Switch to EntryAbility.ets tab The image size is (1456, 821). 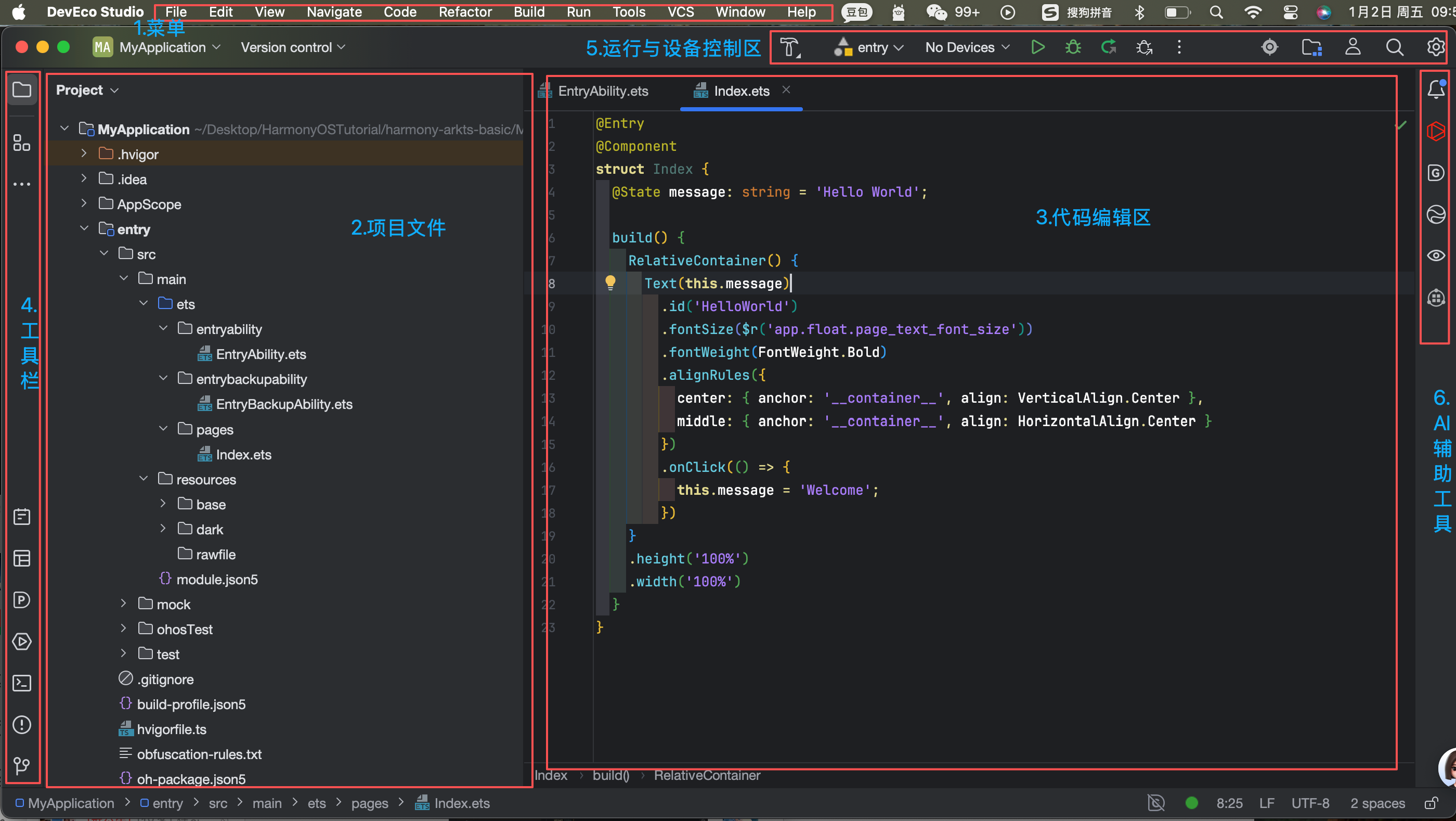[603, 91]
